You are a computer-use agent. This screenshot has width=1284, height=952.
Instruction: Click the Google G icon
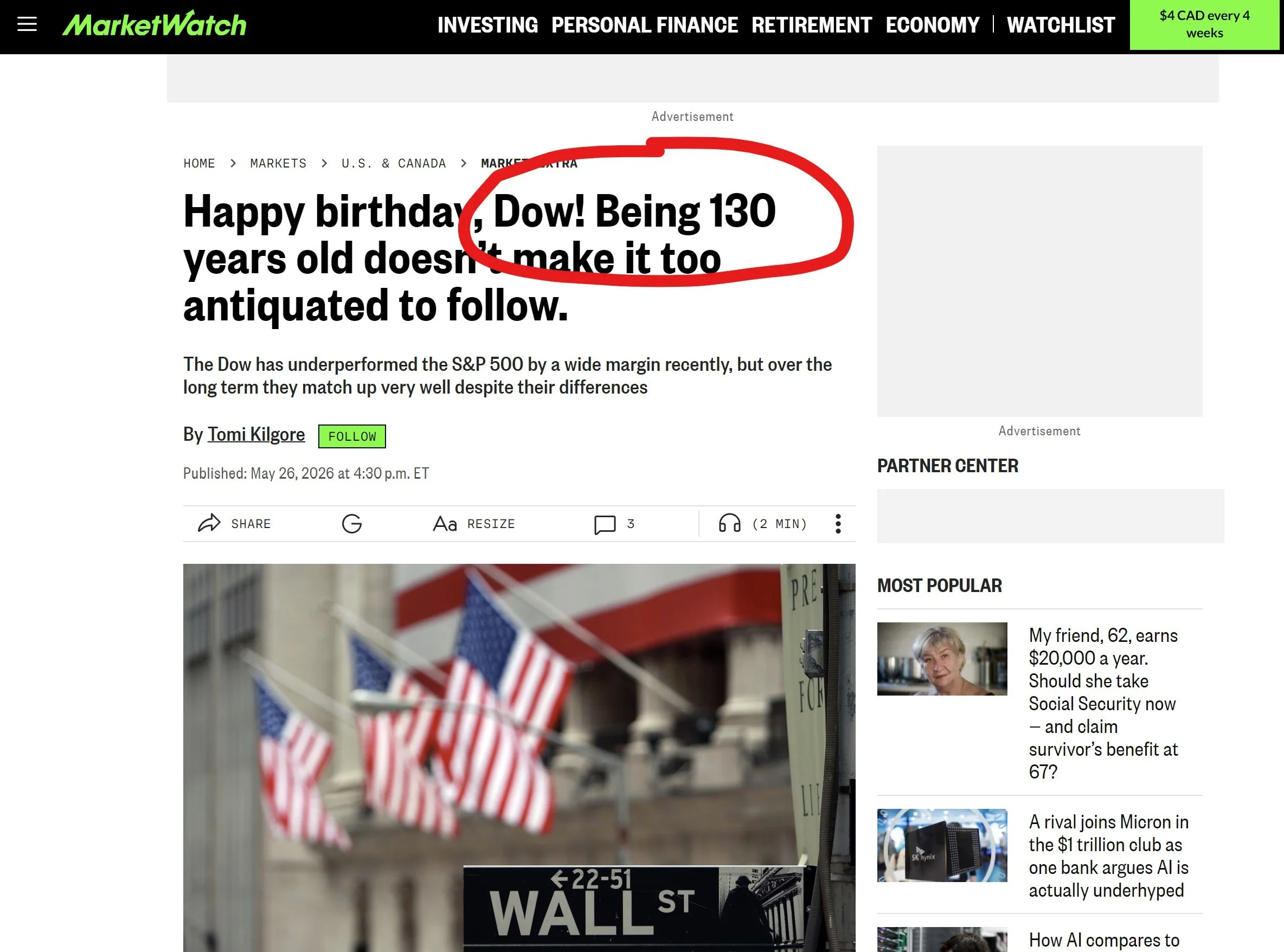(351, 524)
